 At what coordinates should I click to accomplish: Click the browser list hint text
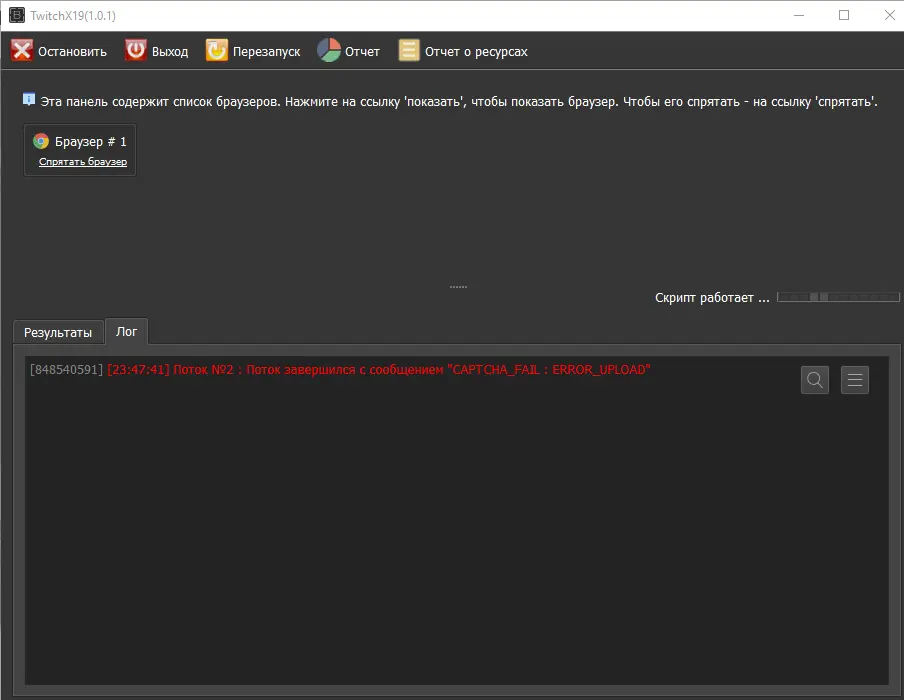click(459, 102)
